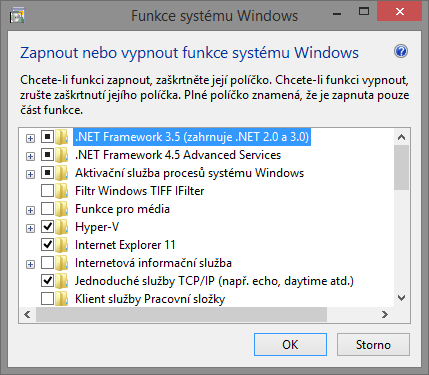
Task: Click folder icon beside Funkce pro média
Action: pos(62,209)
